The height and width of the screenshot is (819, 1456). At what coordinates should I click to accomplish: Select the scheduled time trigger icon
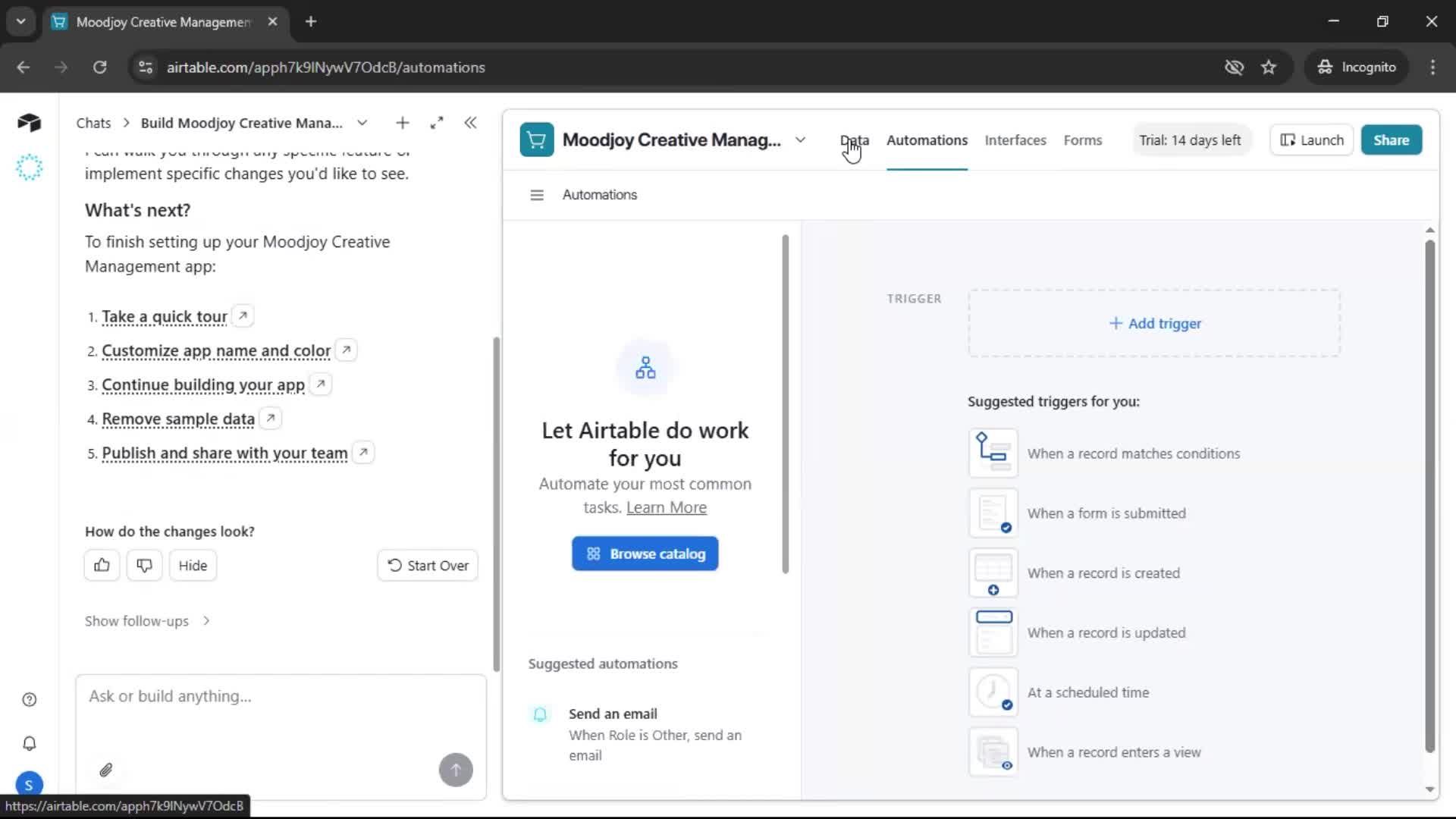pyautogui.click(x=993, y=692)
